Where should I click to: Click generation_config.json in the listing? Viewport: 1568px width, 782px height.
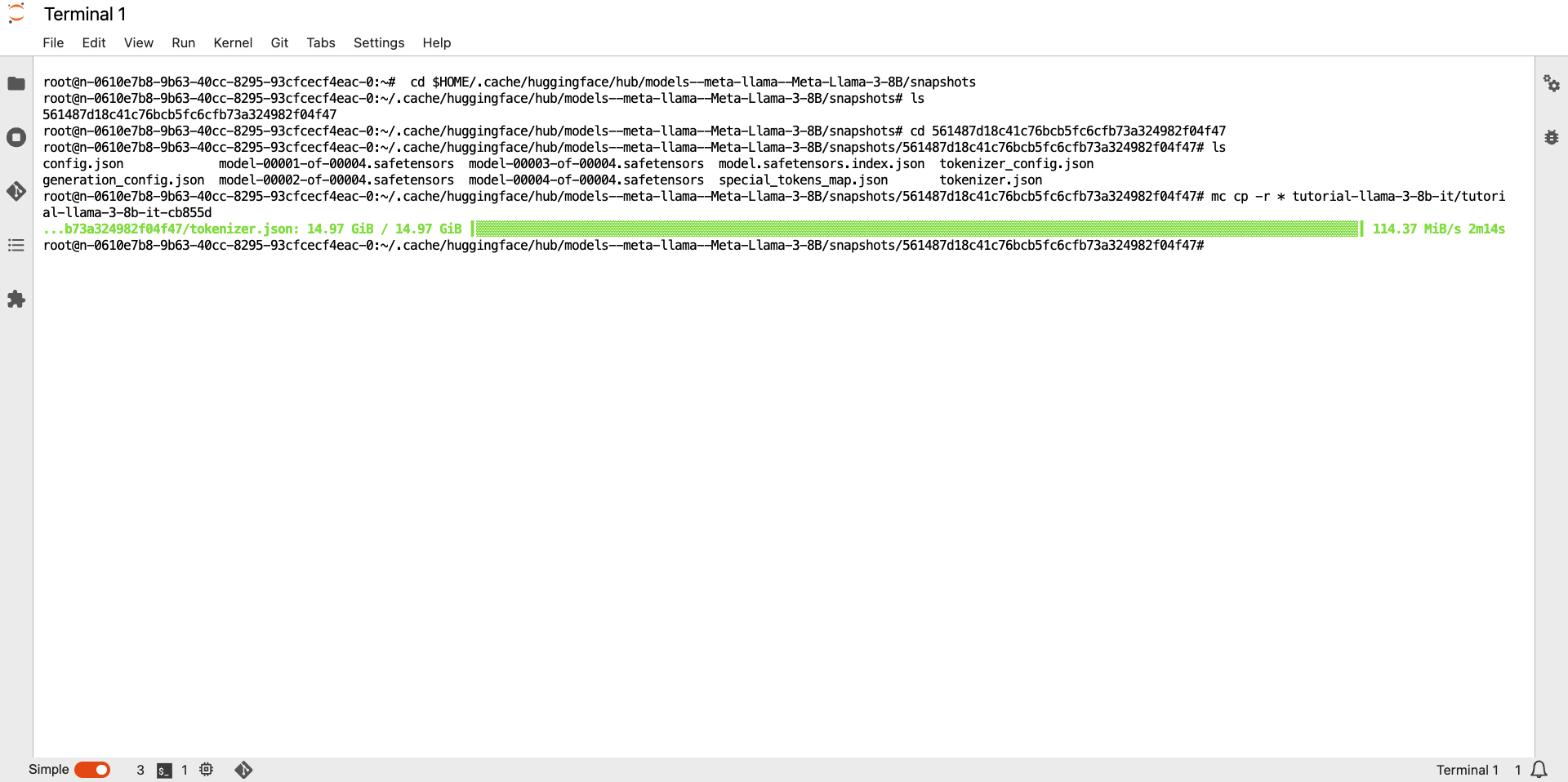point(123,180)
